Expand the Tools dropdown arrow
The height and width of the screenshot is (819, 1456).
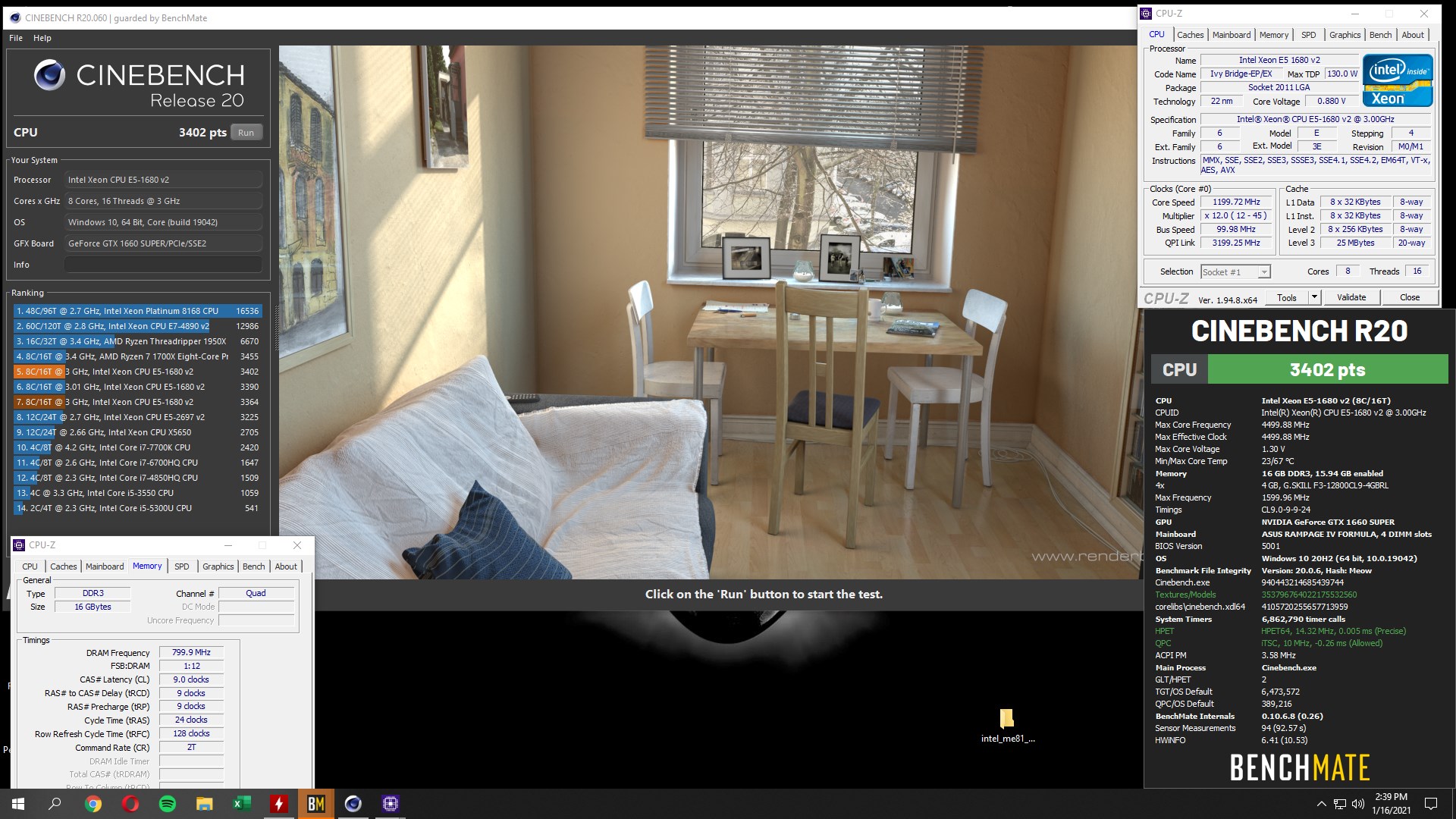[x=1314, y=297]
